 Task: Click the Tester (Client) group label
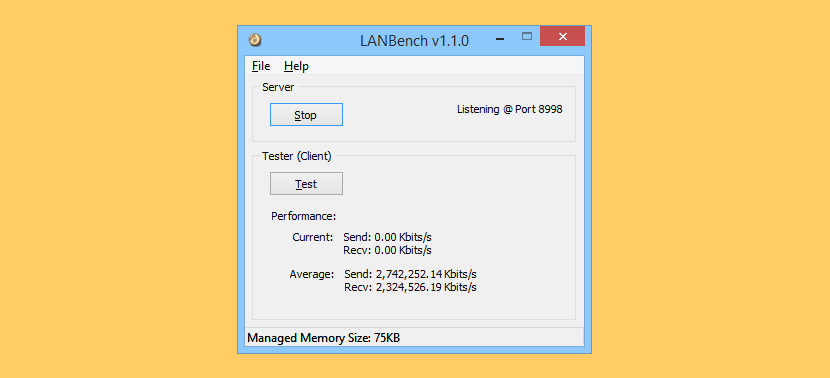[x=296, y=157]
